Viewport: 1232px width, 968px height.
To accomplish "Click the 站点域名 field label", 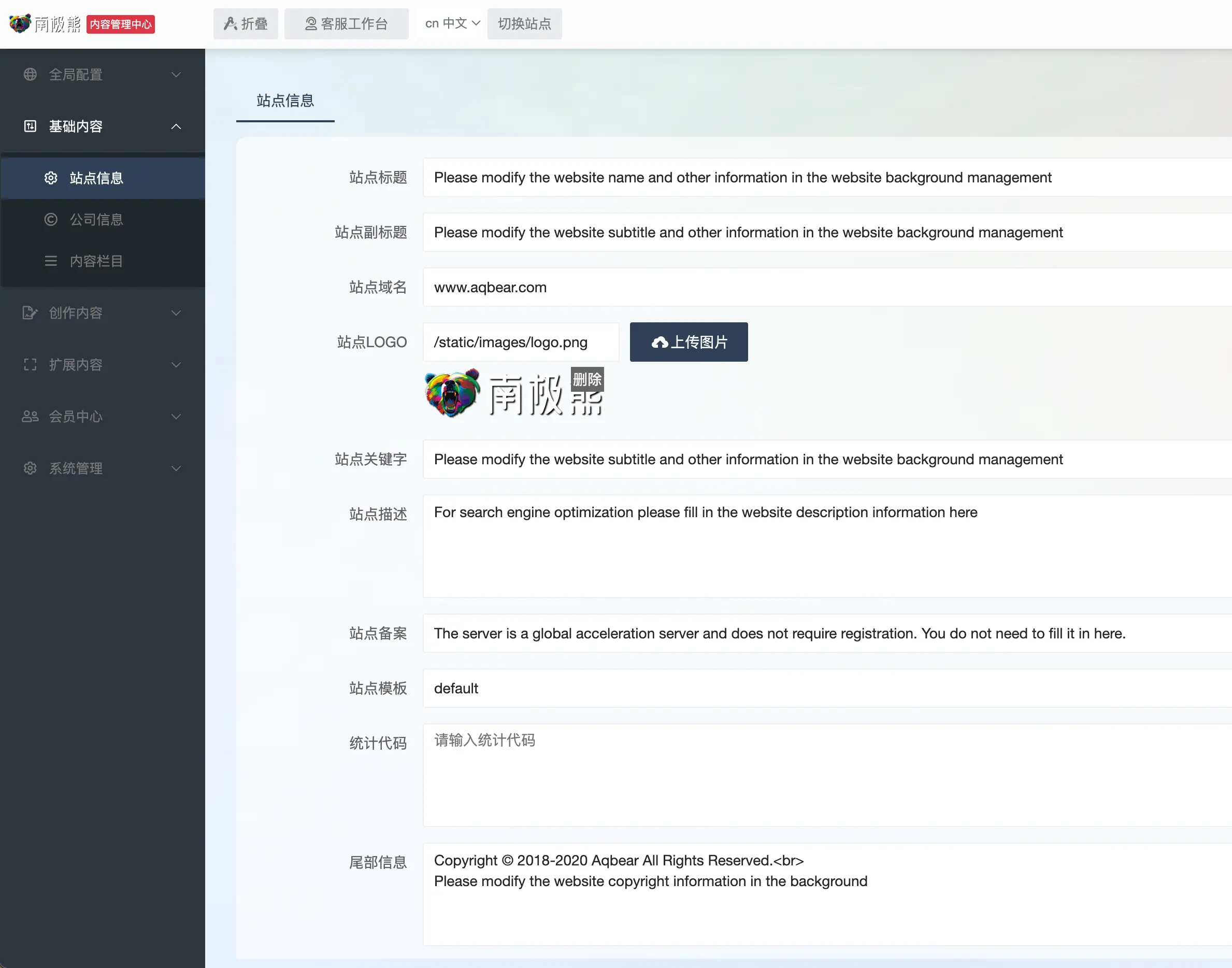I will point(378,287).
